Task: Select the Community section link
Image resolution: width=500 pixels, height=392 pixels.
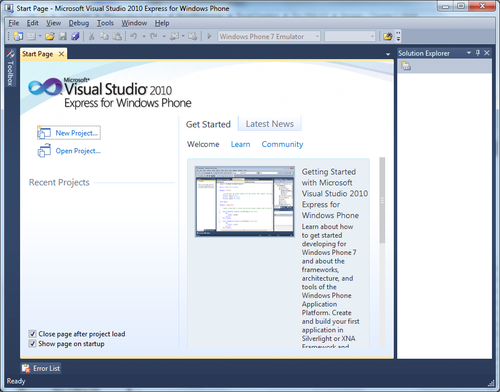Action: tap(282, 144)
